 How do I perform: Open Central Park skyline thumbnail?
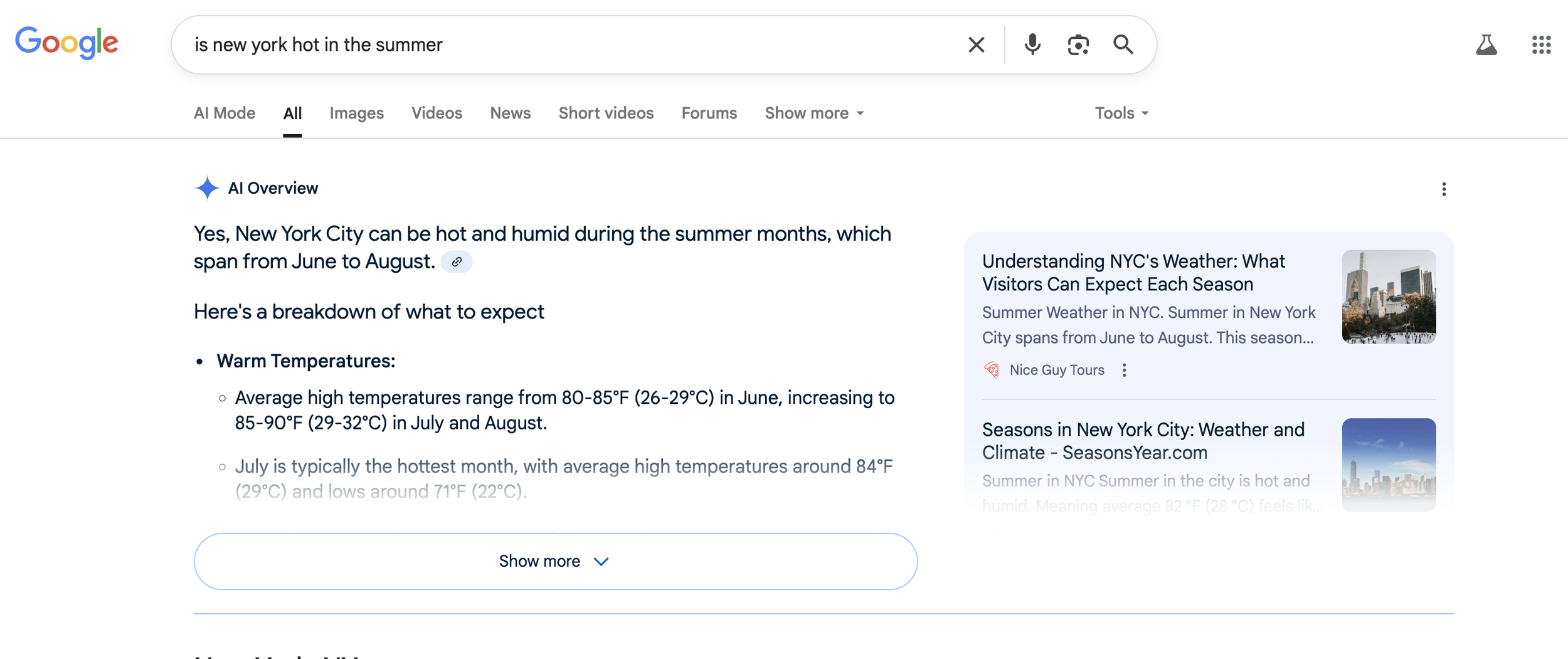1389,297
